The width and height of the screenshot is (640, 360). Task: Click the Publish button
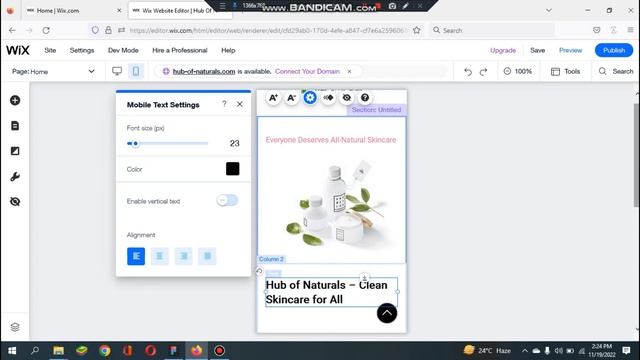point(614,50)
